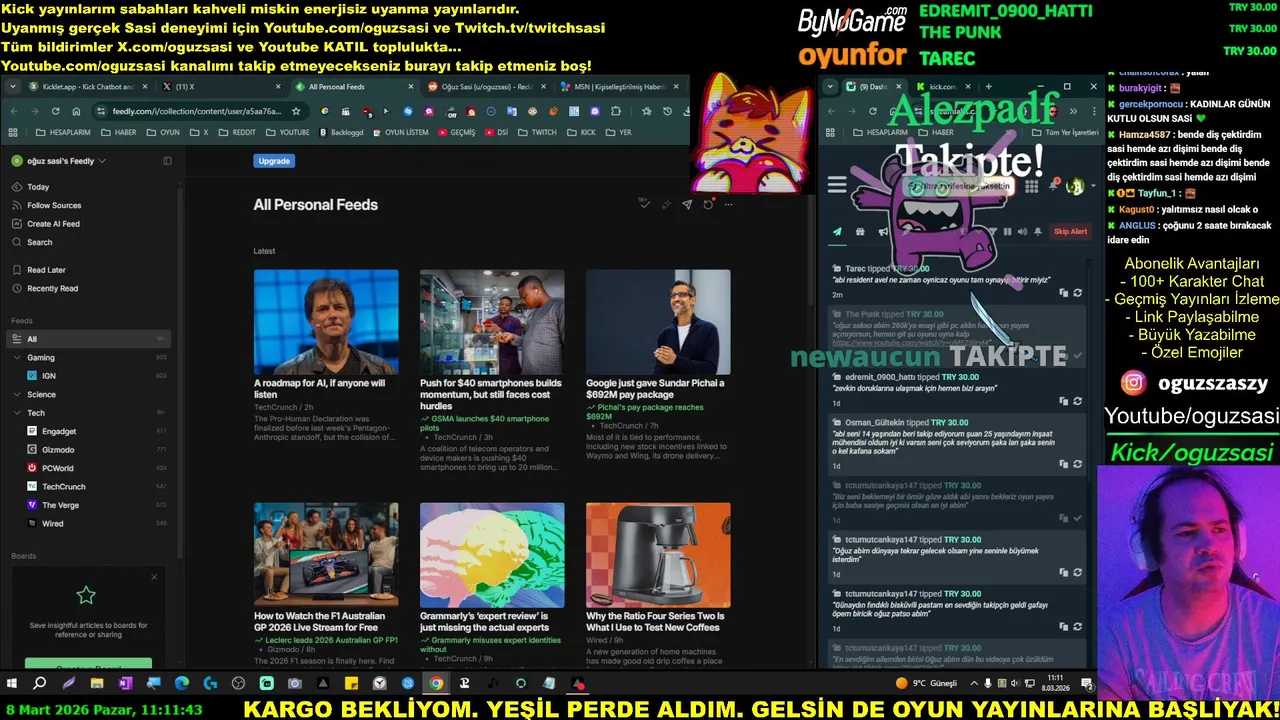Collapse Feedly sidebar panel icon
The image size is (1280, 720).
tap(167, 161)
